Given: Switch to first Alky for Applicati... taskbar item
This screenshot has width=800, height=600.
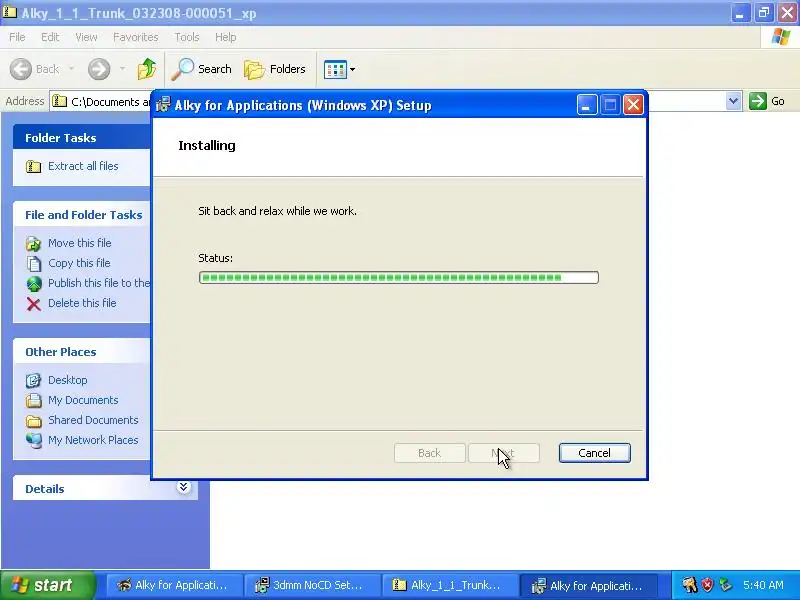Looking at the screenshot, I should 173,585.
